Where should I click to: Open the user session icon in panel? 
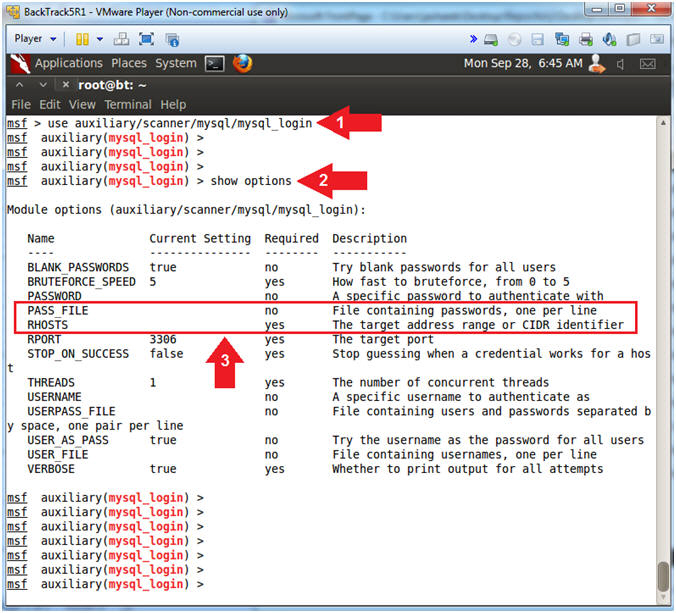coord(597,64)
